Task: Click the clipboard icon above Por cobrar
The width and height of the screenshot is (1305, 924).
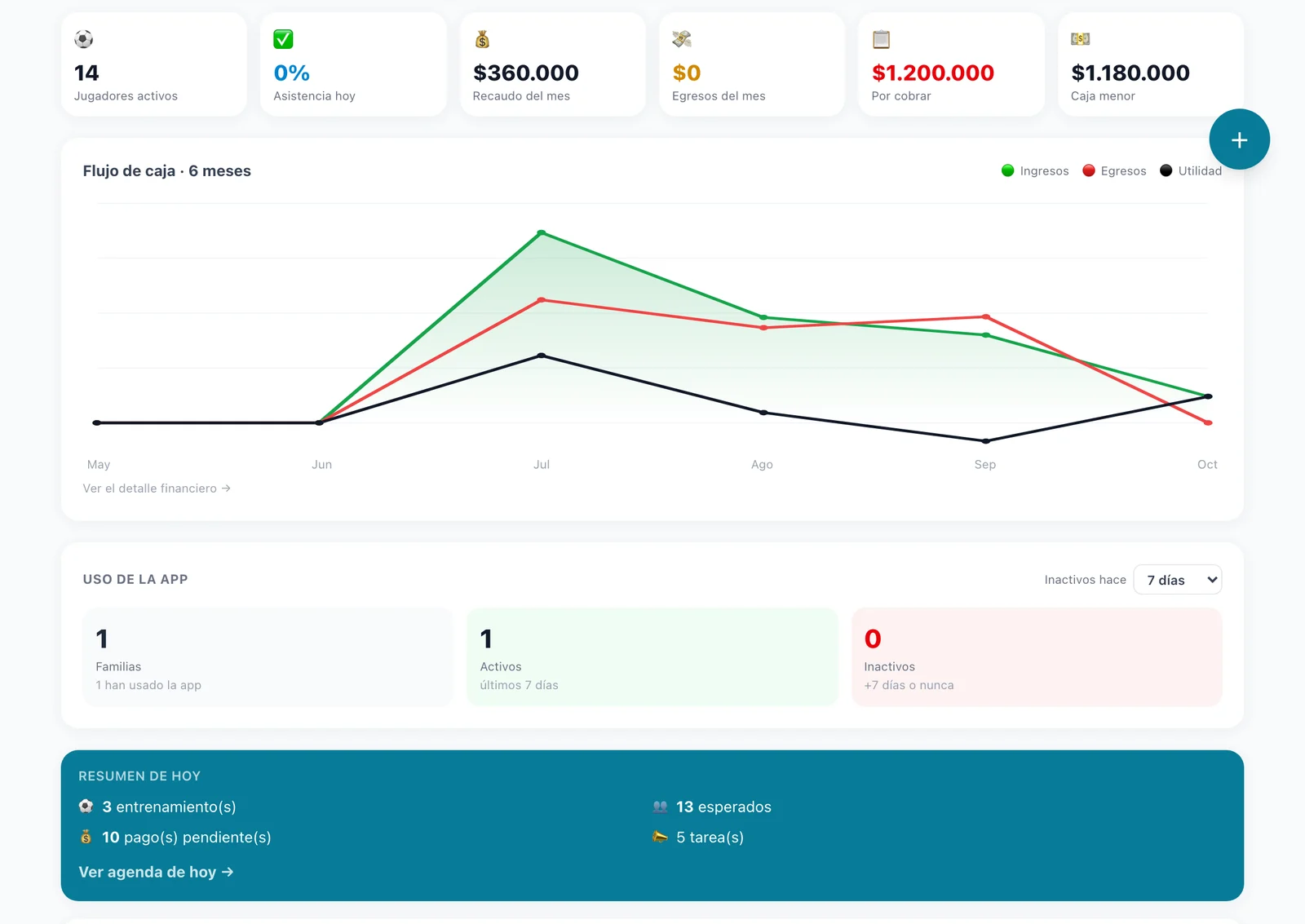Action: (x=881, y=39)
